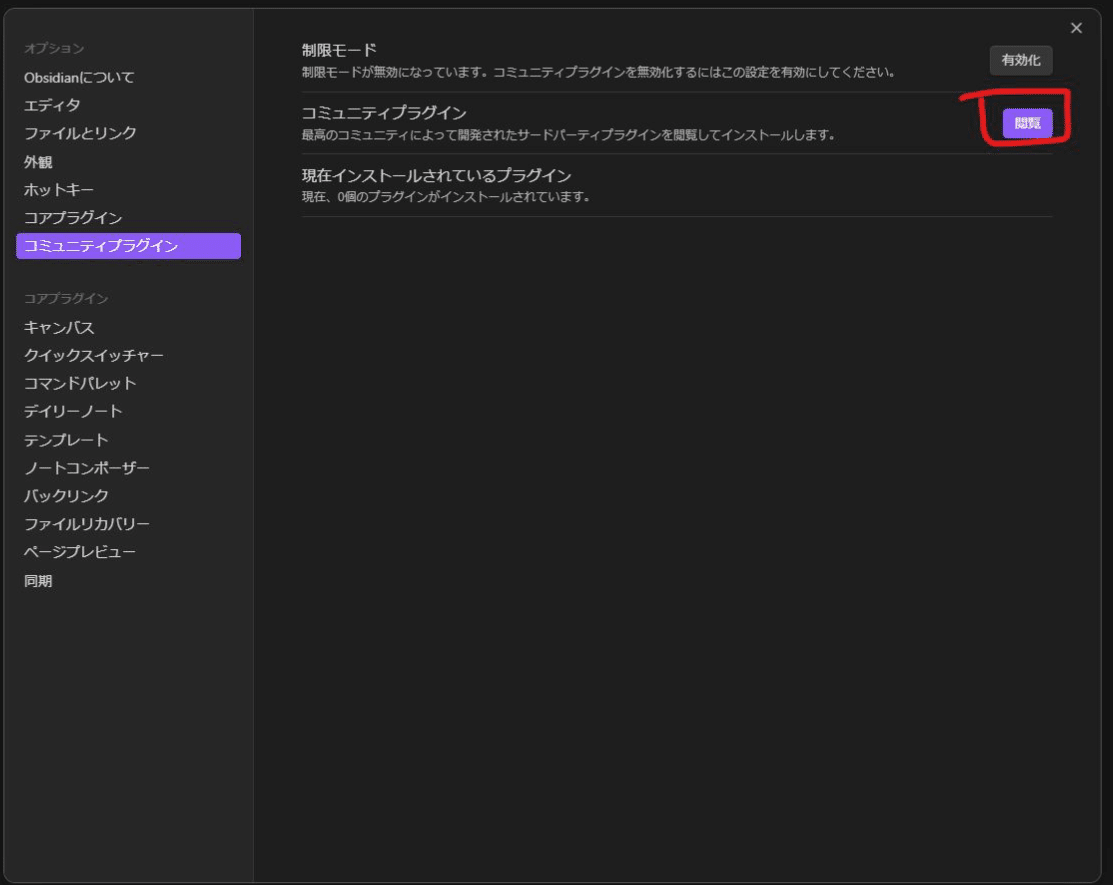
Task: Close the settings window
Action: click(1076, 28)
